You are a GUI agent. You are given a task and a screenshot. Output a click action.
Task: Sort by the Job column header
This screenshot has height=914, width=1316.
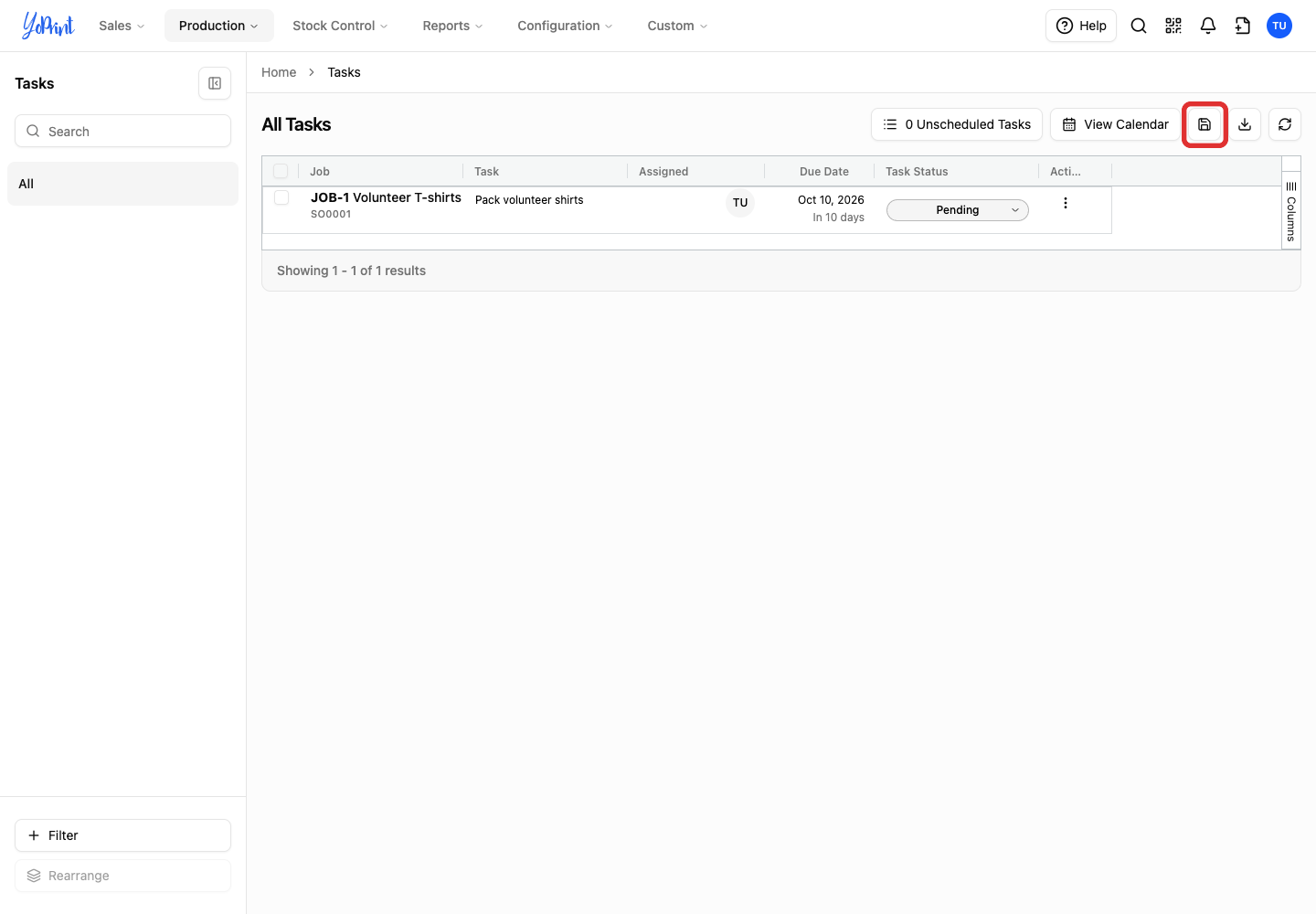320,172
